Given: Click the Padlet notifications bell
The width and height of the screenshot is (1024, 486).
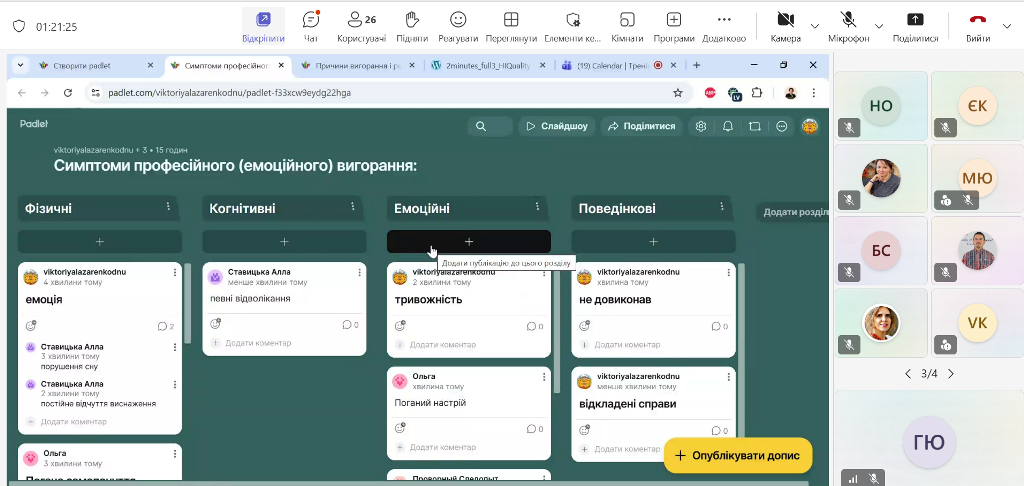Looking at the screenshot, I should (x=728, y=126).
